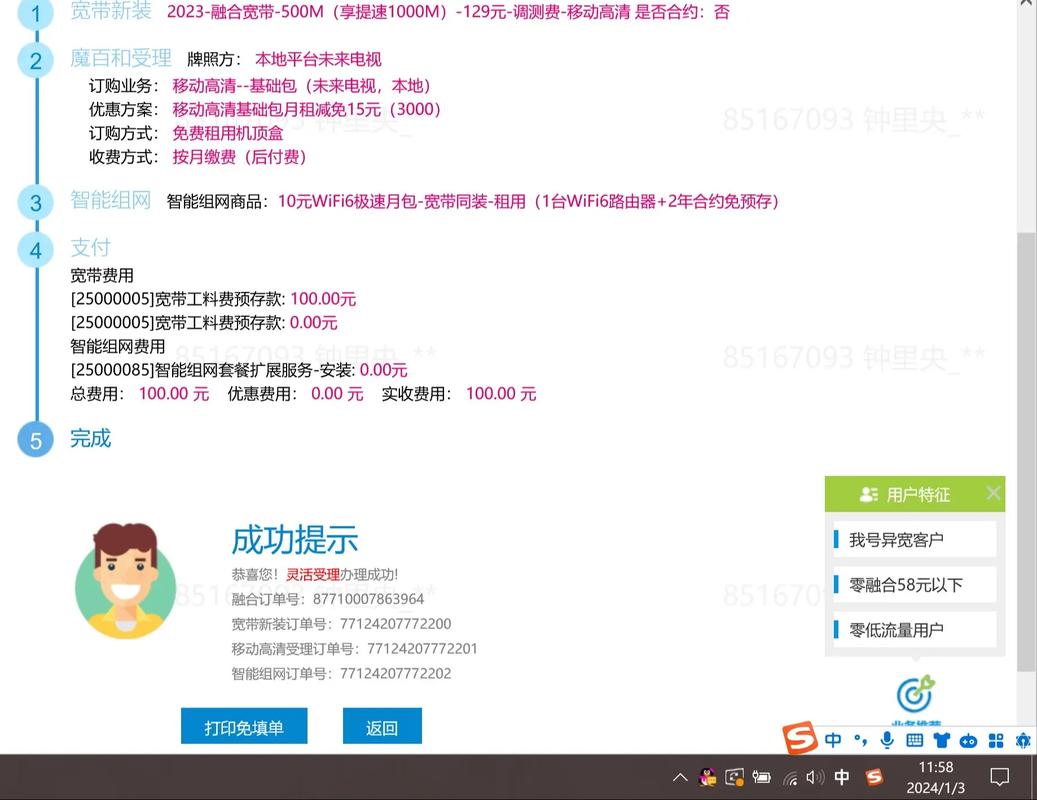
Task: Click the 打印免填单 button
Action: (x=244, y=727)
